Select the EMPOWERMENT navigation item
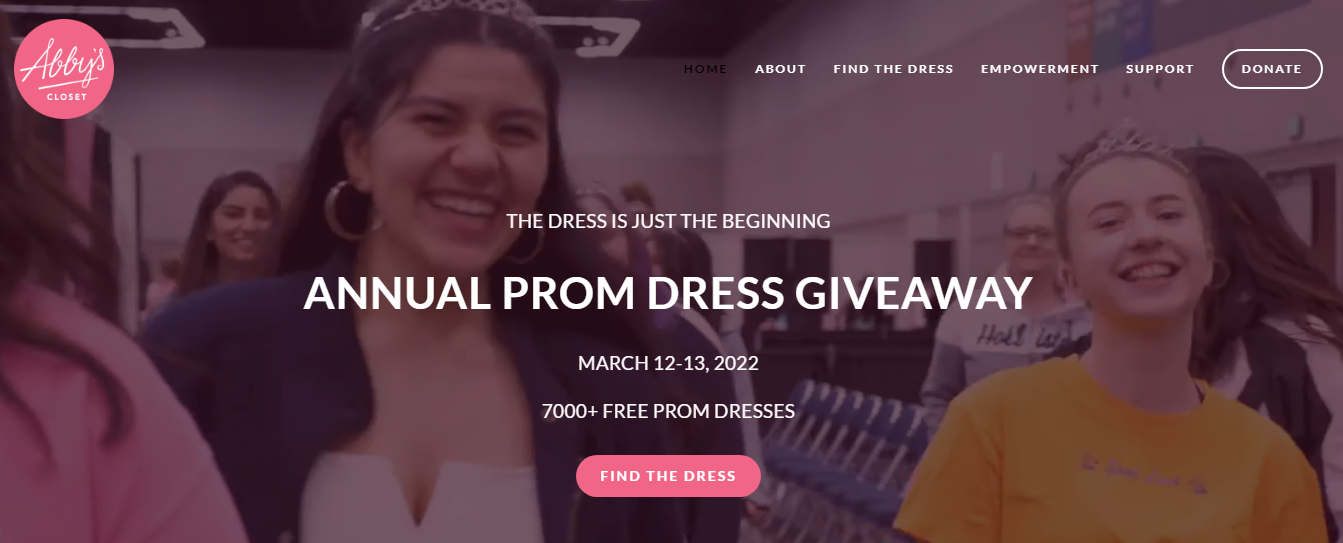Screen dimensions: 1343x543 pos(1039,69)
